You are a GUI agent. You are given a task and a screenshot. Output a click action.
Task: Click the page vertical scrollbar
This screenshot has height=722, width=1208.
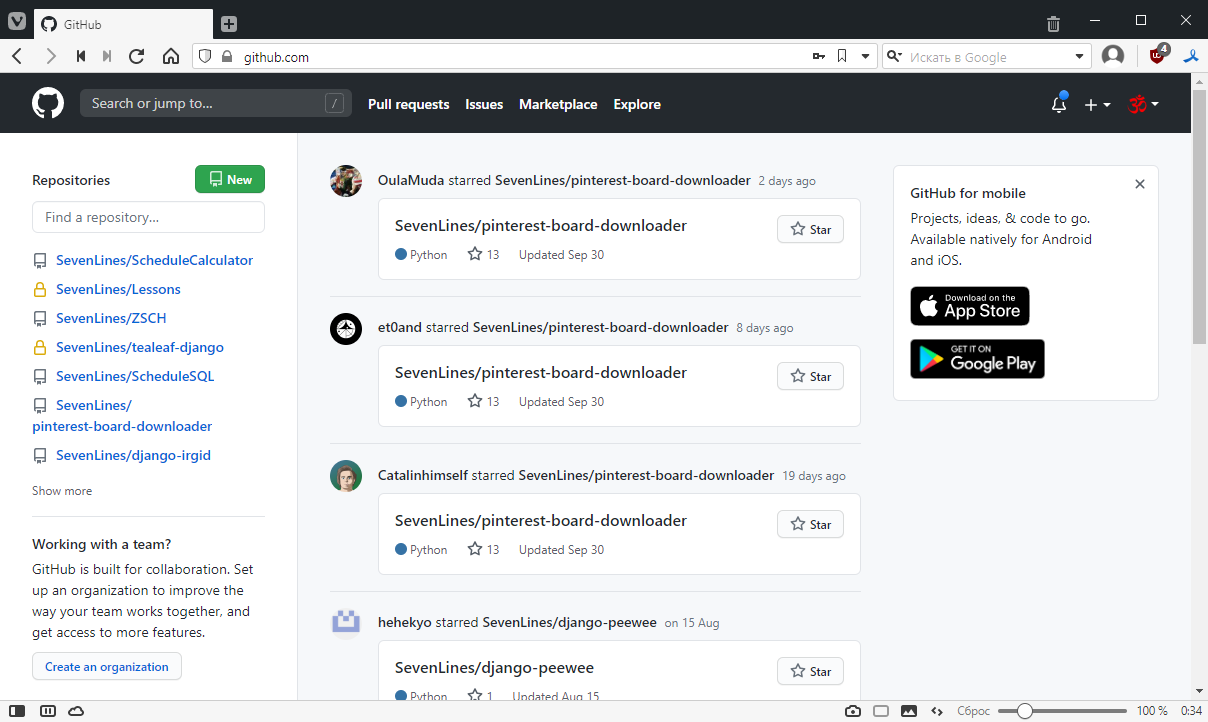click(x=1200, y=215)
